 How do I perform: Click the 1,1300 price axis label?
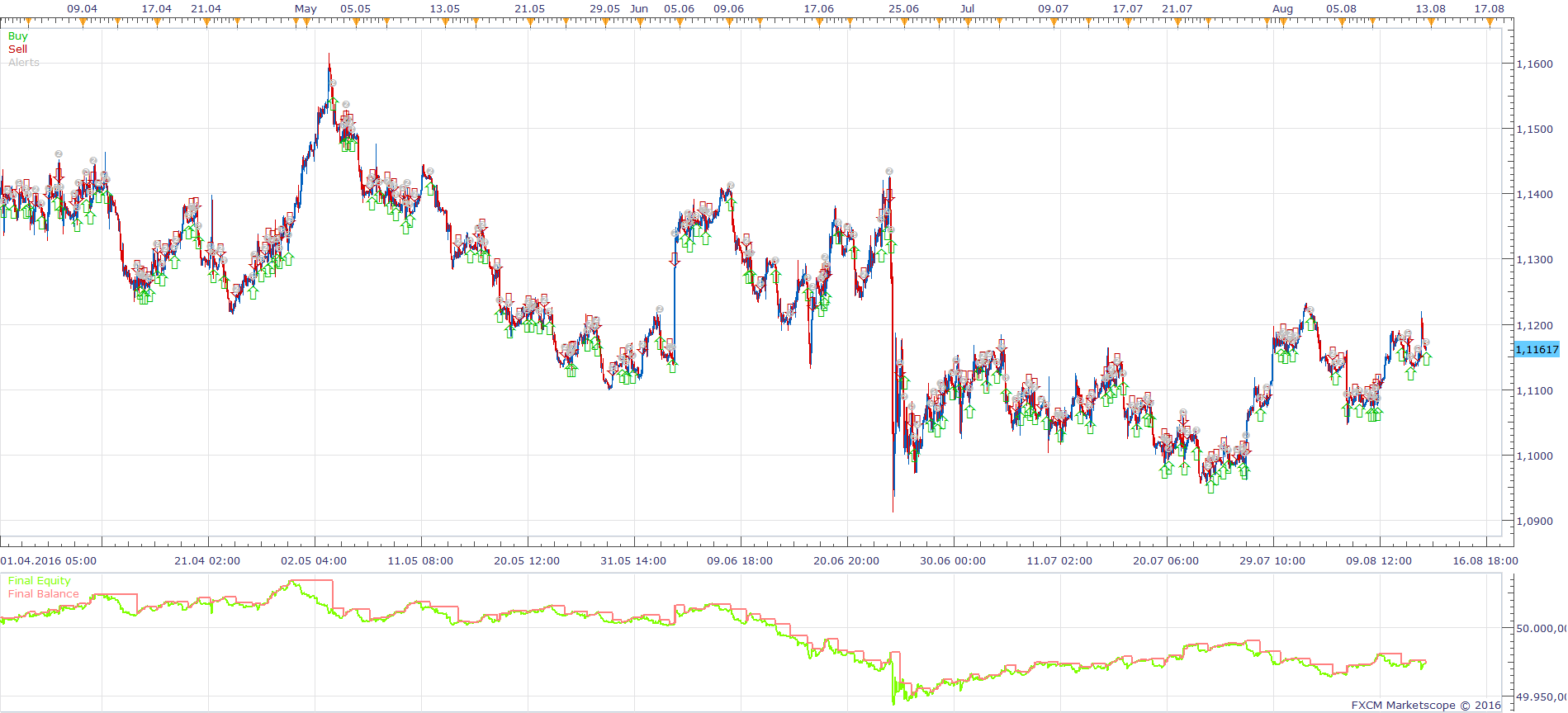(x=1535, y=260)
